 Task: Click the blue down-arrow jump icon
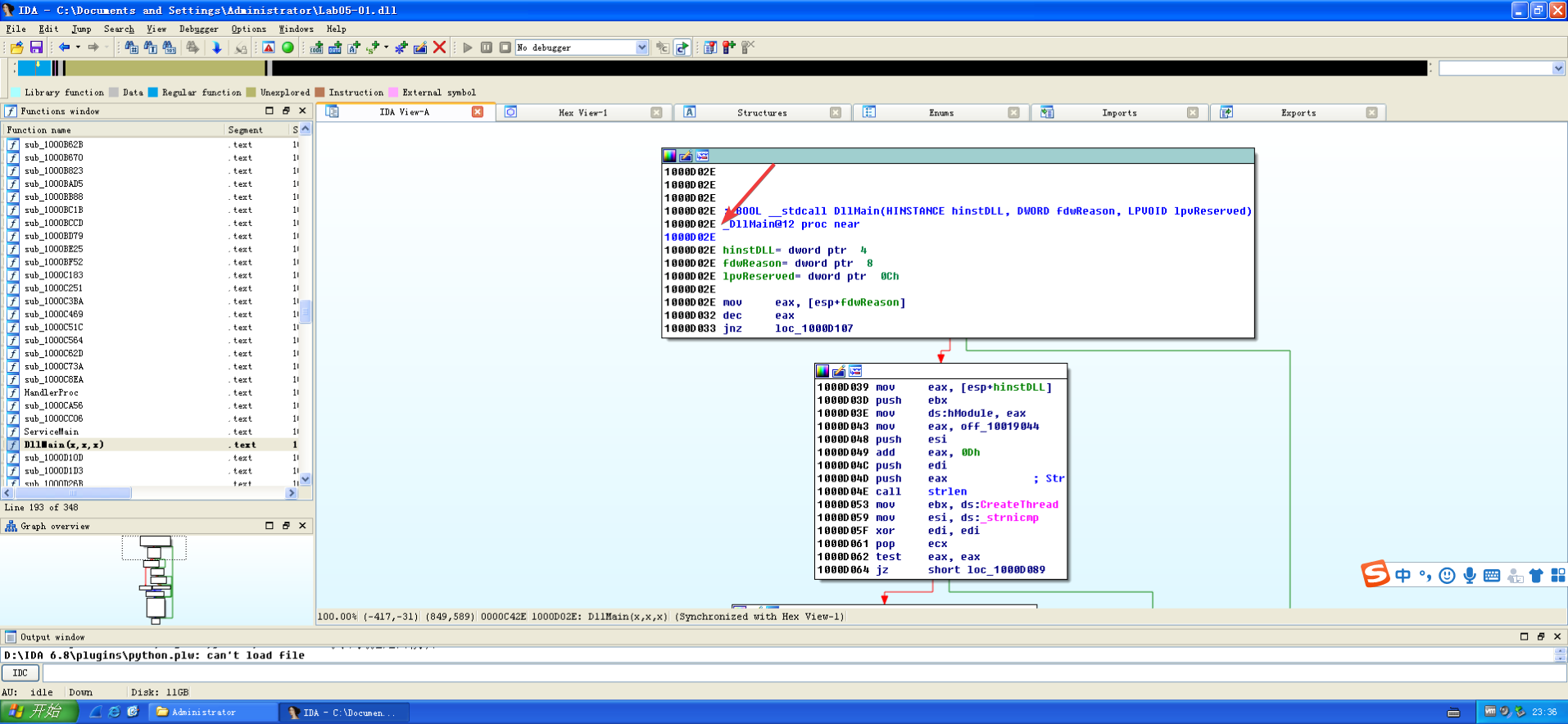coord(217,48)
